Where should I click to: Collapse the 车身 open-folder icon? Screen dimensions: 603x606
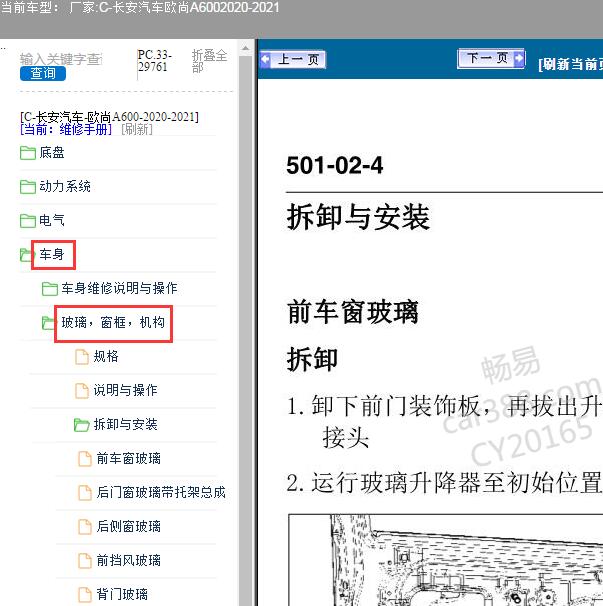pyautogui.click(x=26, y=255)
